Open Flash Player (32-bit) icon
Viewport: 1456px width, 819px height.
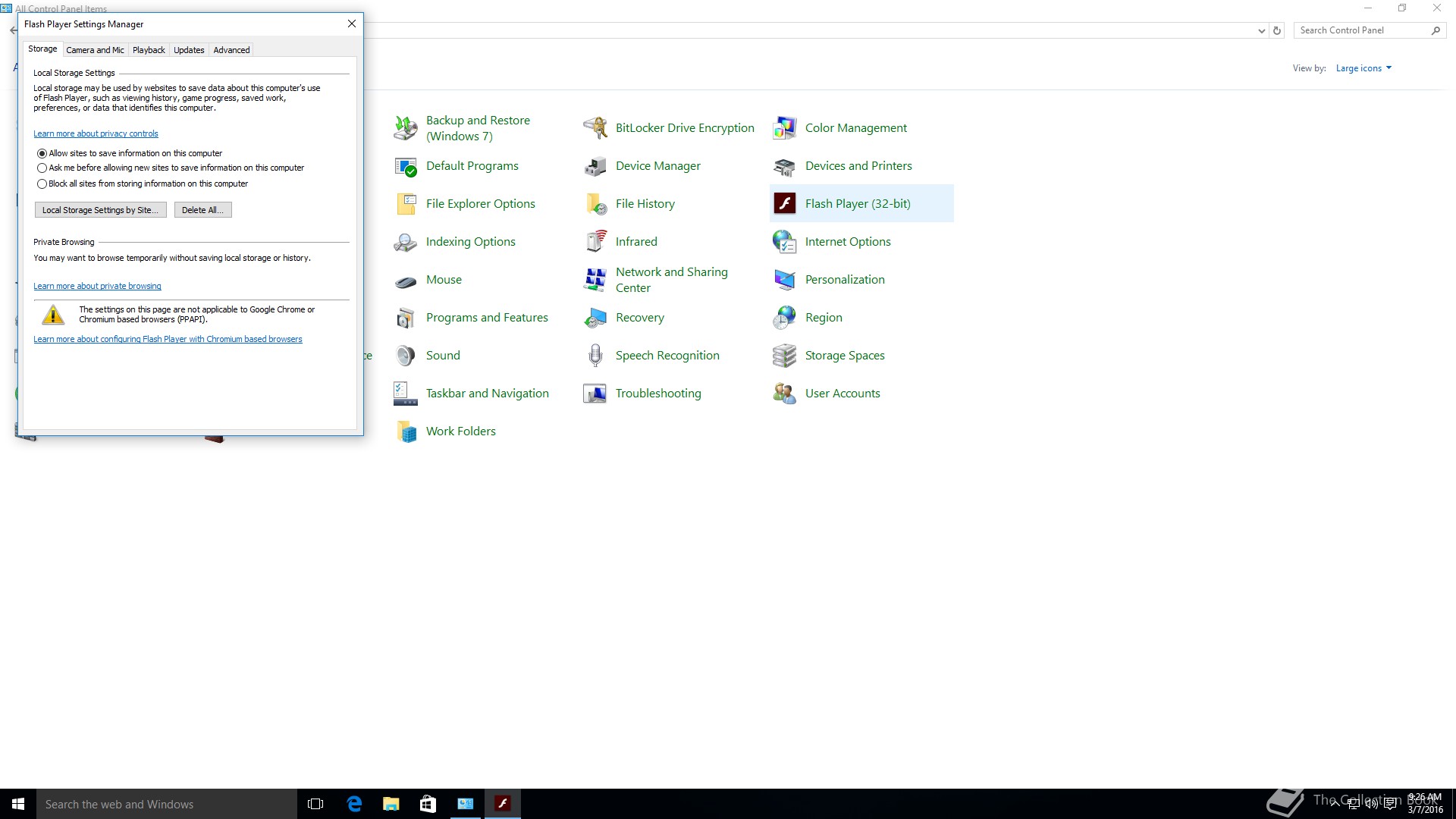click(x=785, y=204)
